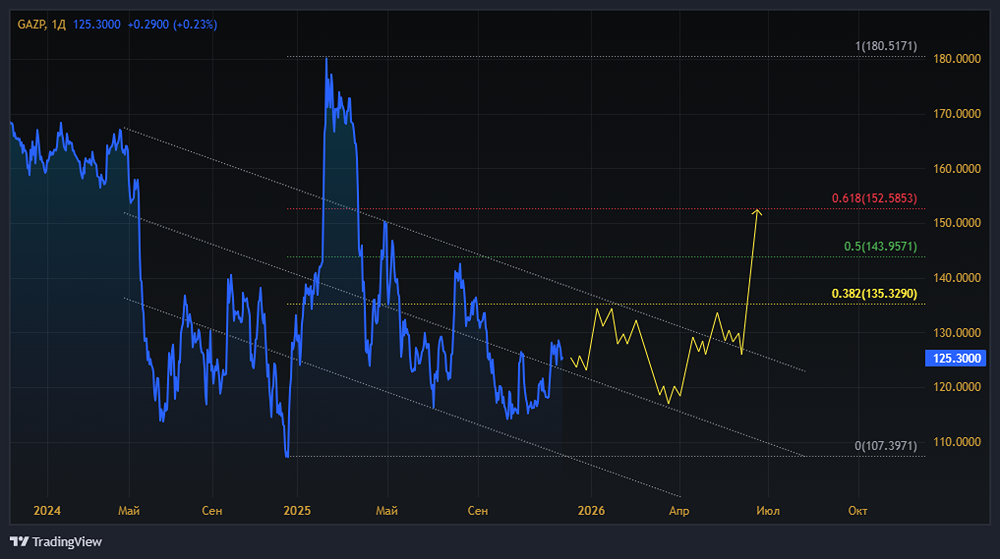Click the 150.0000 price axis label
1000x559 pixels.
[x=957, y=223]
